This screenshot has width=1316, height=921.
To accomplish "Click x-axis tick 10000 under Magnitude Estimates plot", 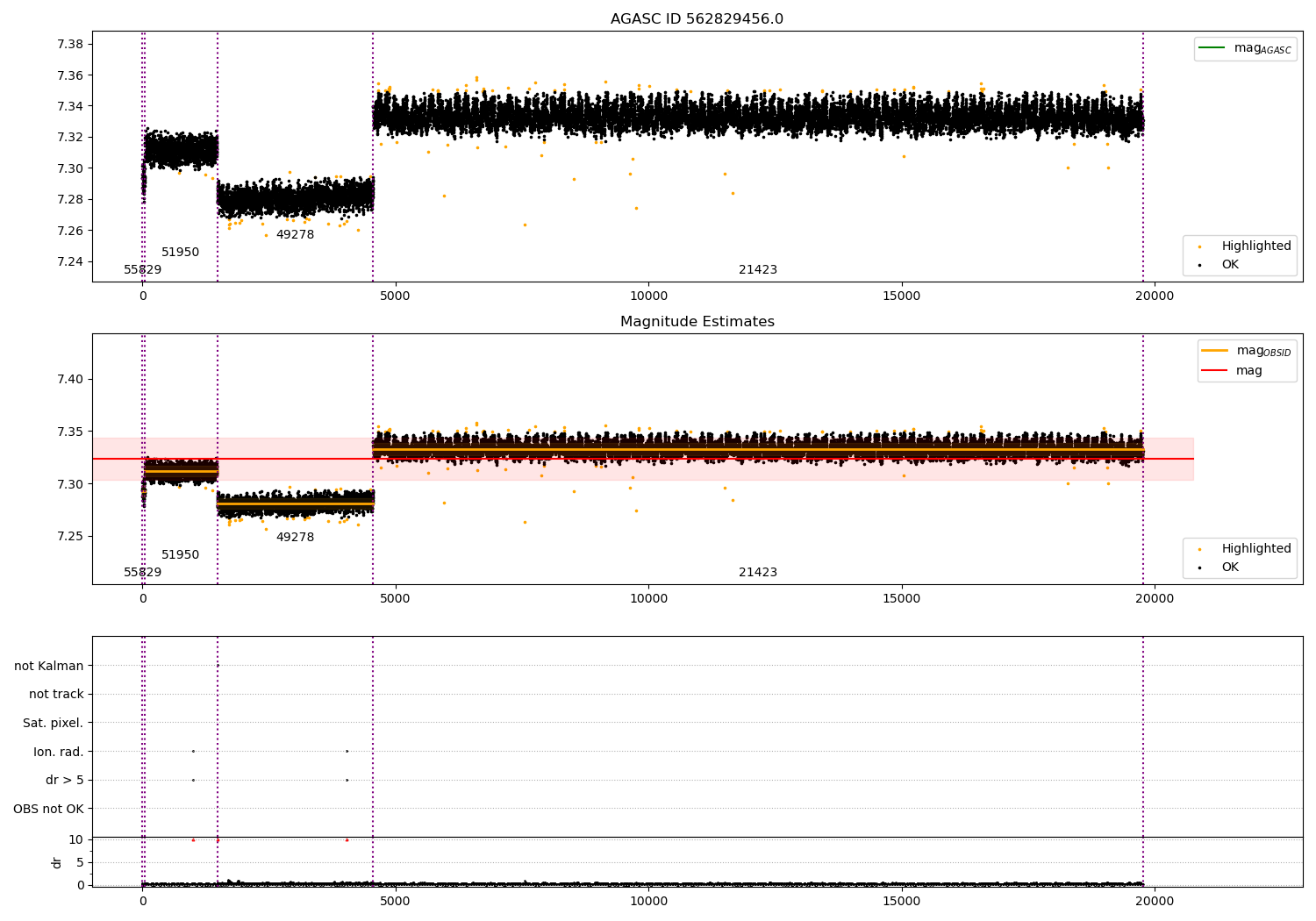I will click(648, 599).
